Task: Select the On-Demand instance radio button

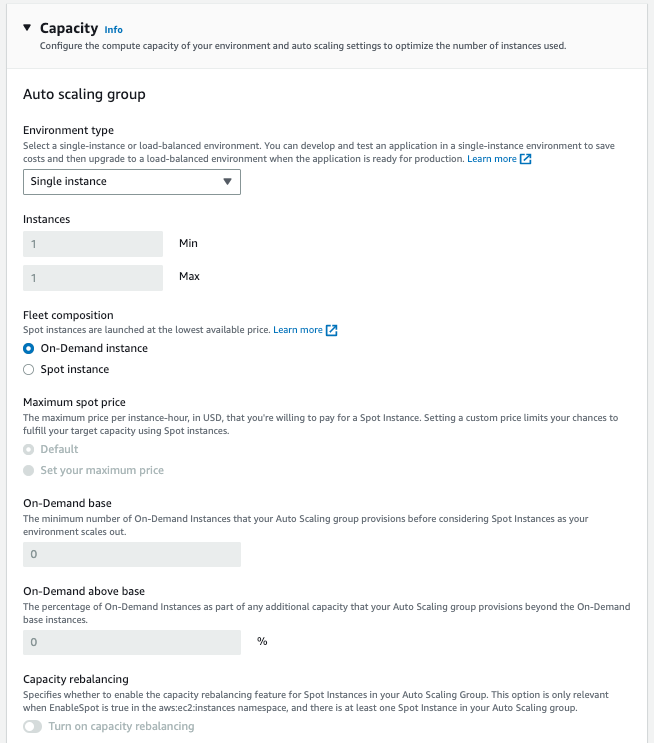Action: (29, 348)
